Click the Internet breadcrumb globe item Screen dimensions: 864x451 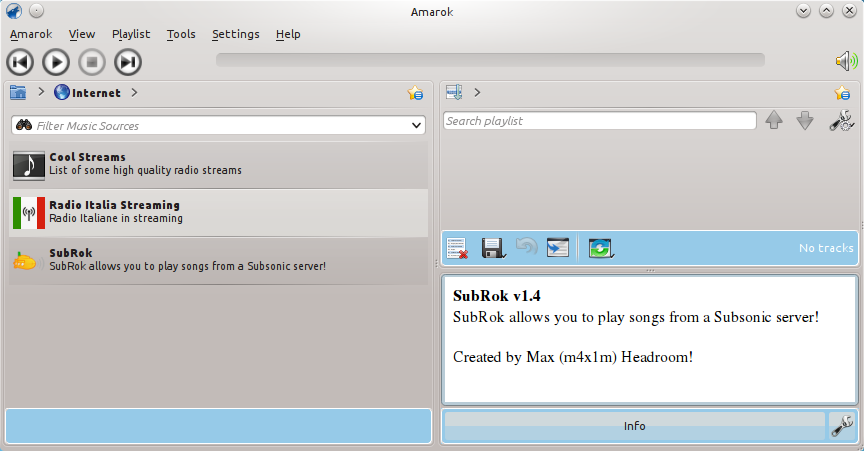(x=87, y=93)
